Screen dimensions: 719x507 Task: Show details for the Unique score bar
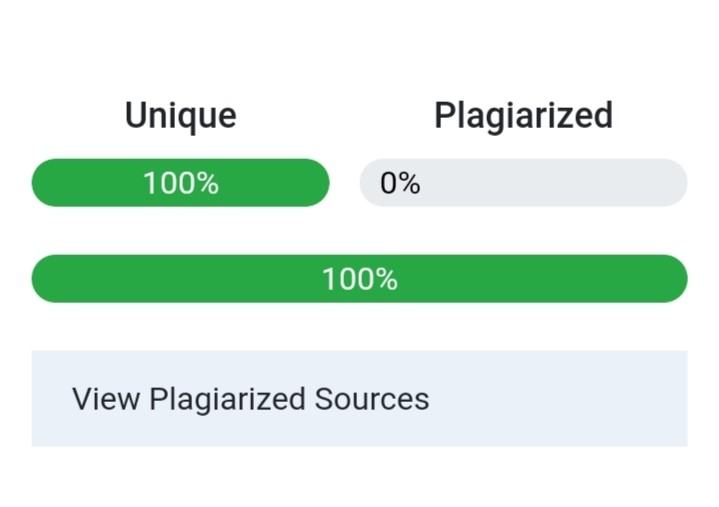[x=181, y=182]
